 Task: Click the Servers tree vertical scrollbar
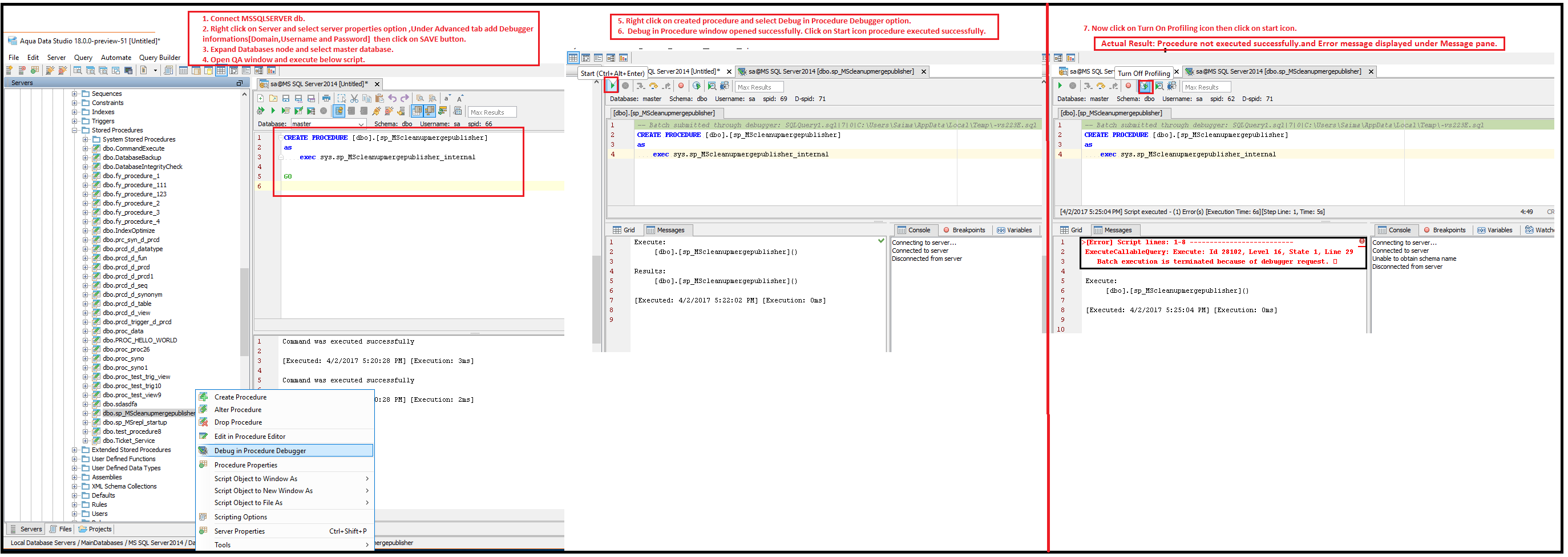coord(245,310)
